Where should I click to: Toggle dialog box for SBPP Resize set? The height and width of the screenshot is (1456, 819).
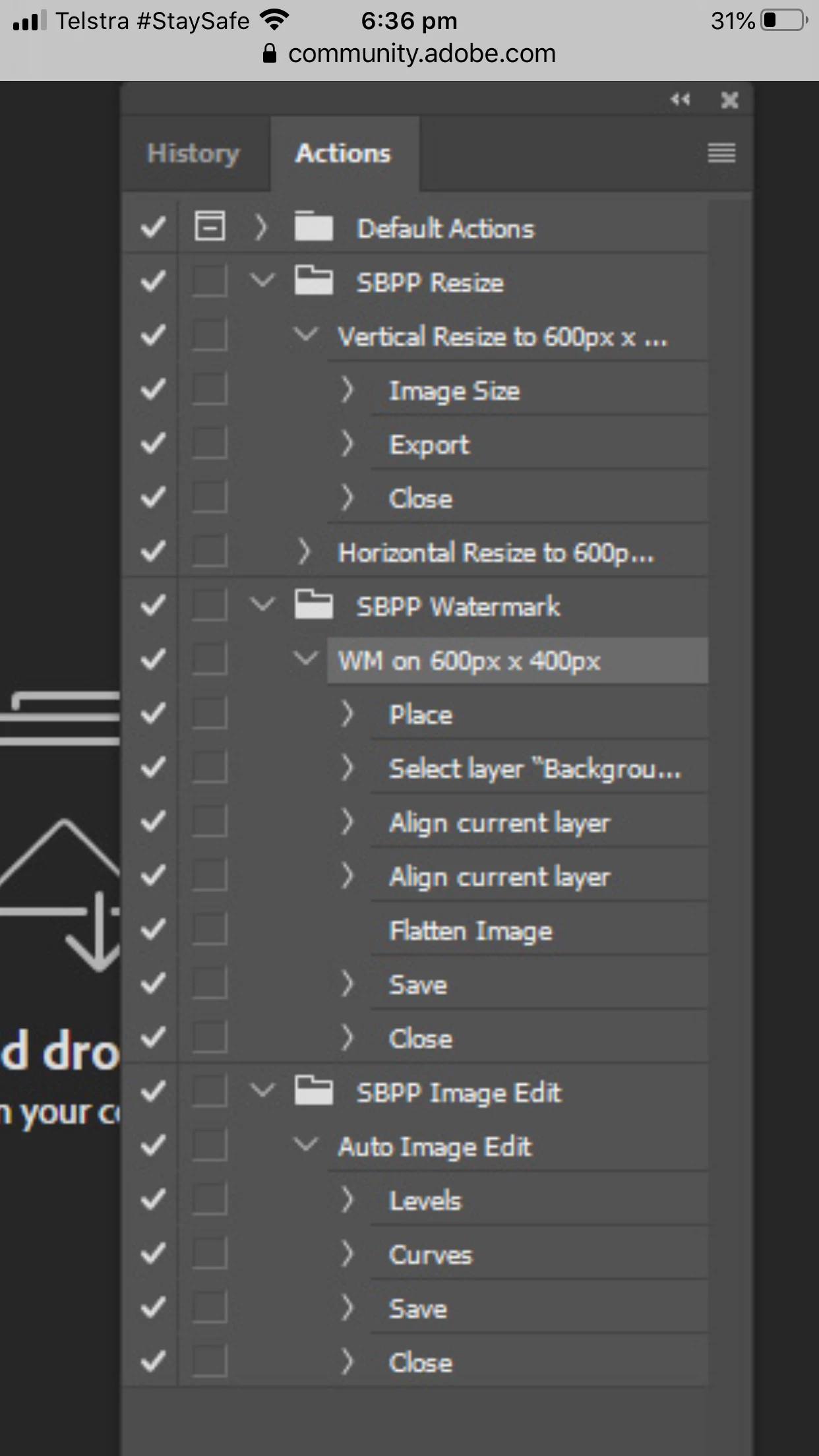click(210, 281)
